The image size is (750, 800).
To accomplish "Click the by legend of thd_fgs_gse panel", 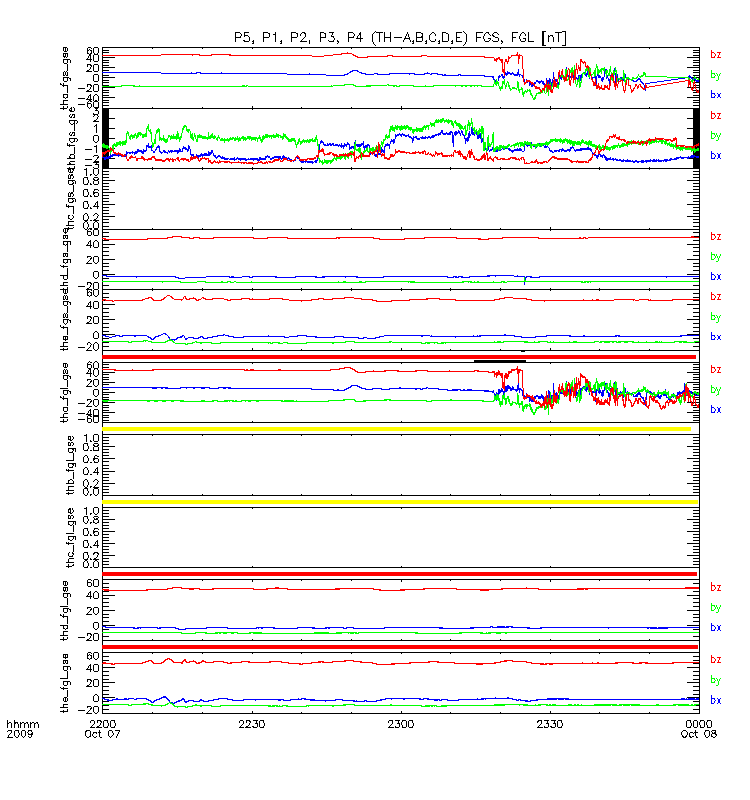I will point(716,257).
